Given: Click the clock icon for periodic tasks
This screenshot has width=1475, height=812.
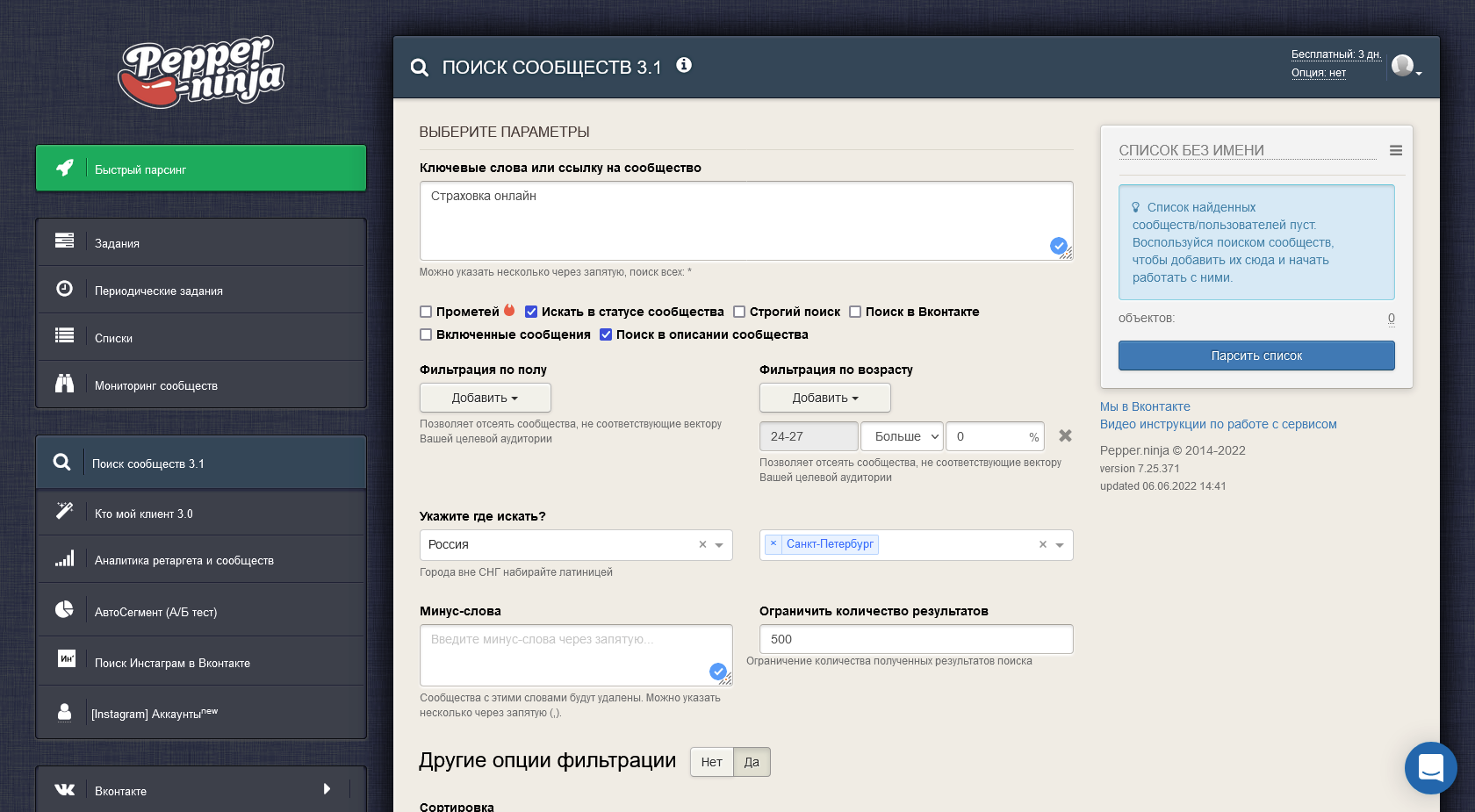Looking at the screenshot, I should (64, 288).
